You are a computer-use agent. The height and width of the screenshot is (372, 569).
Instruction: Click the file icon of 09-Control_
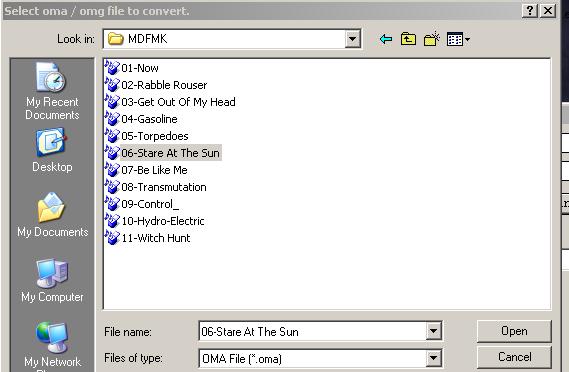click(x=112, y=204)
